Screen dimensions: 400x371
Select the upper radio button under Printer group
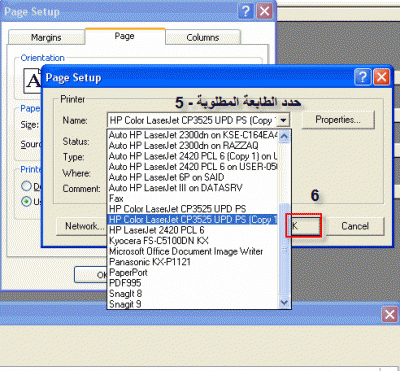point(26,186)
